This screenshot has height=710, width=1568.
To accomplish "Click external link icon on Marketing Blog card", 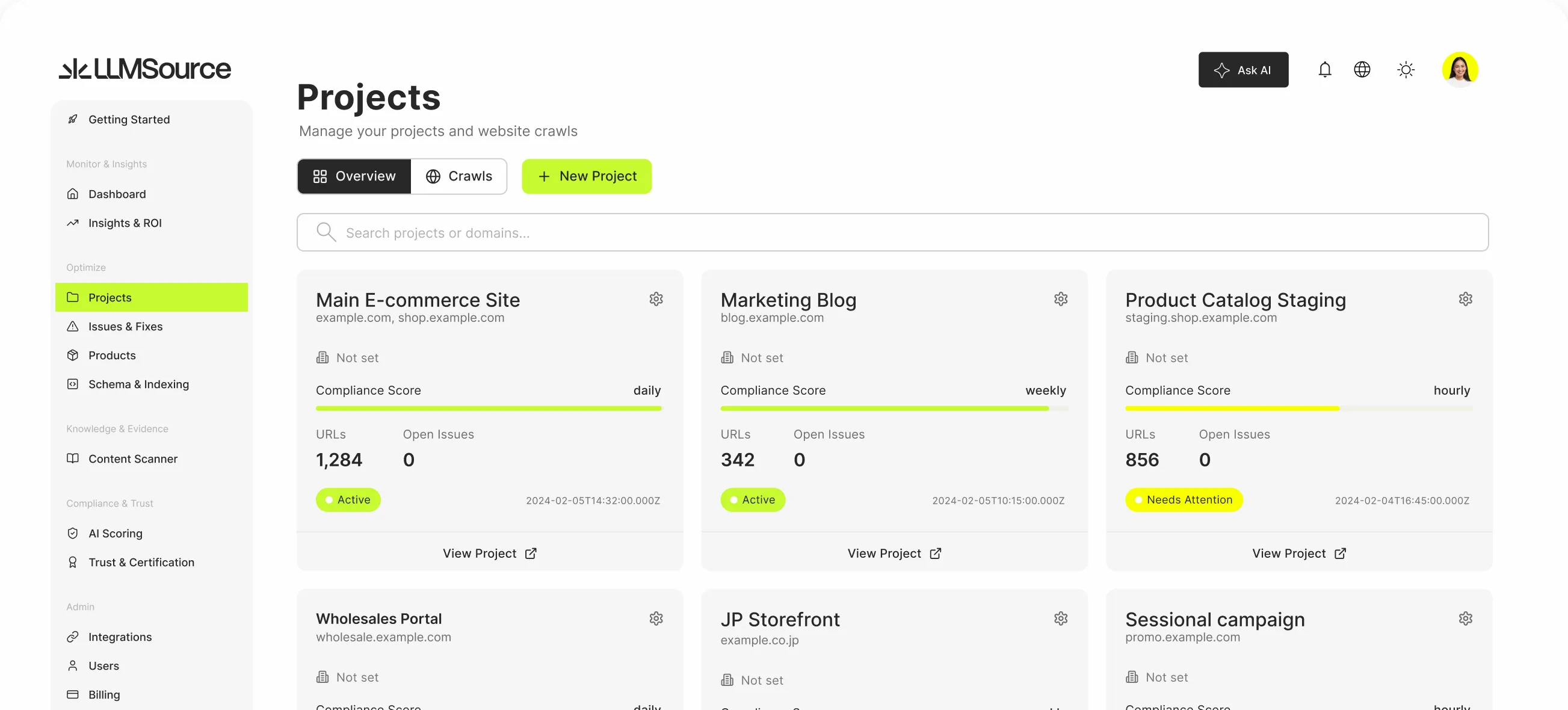I will 936,554.
